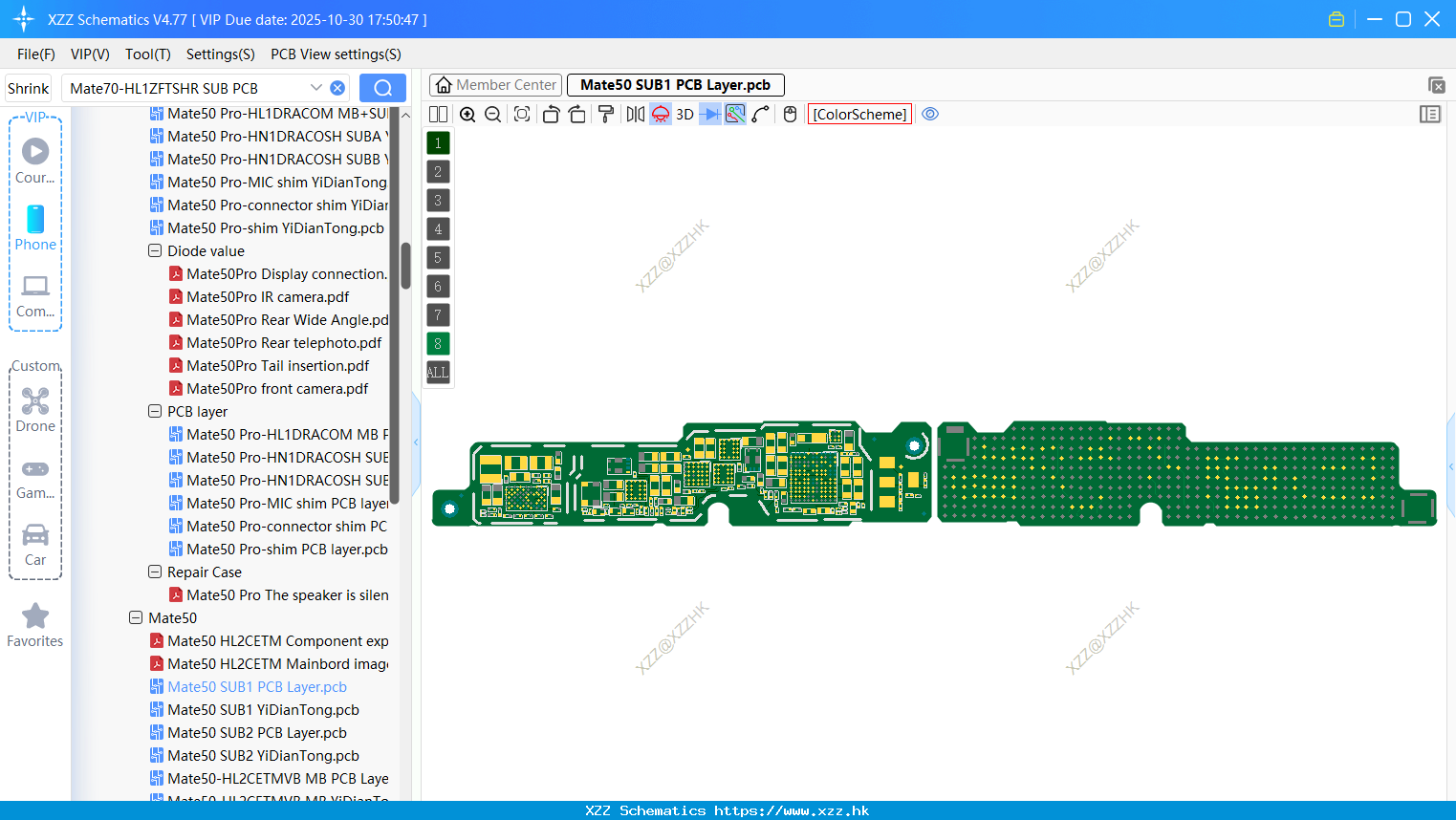The image size is (1456, 820).
Task: Select Mate50 SUB1 PCB Layer.pcb tab
Action: pyautogui.click(x=676, y=85)
